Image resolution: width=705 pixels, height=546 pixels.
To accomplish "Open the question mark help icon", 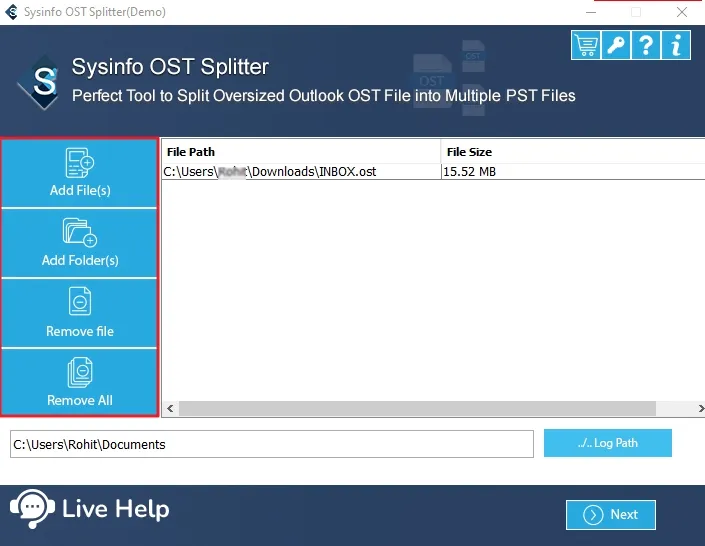I will pyautogui.click(x=646, y=45).
